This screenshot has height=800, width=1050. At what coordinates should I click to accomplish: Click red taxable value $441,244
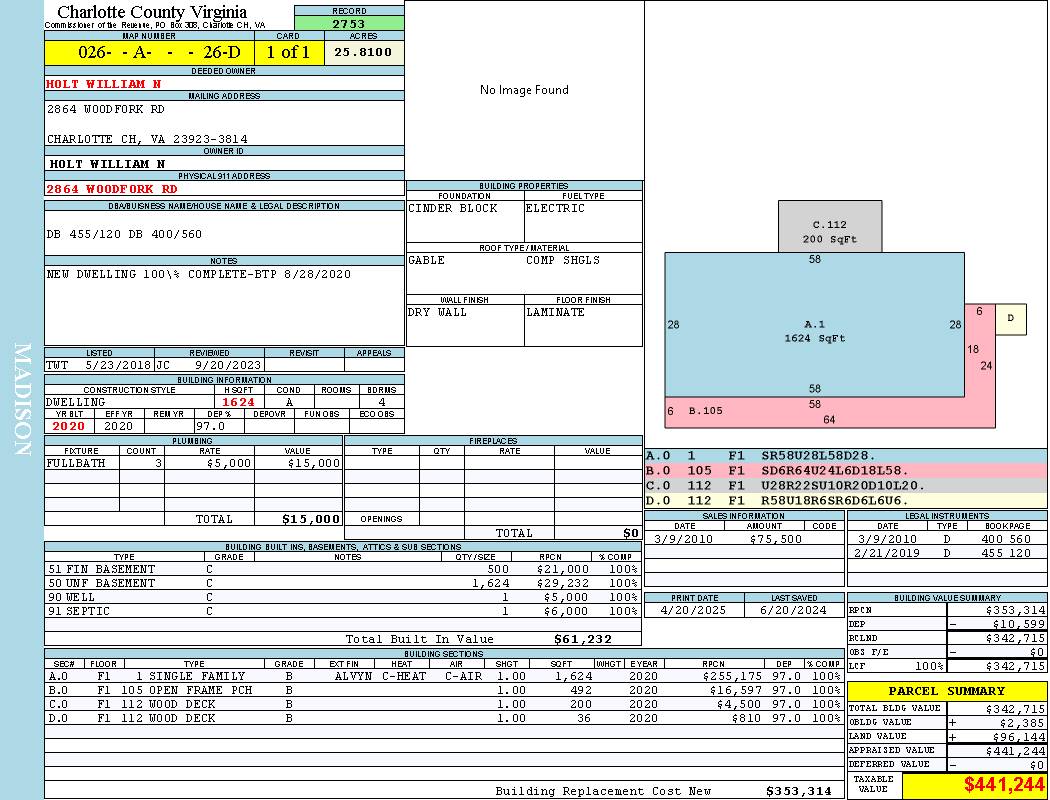[1004, 785]
